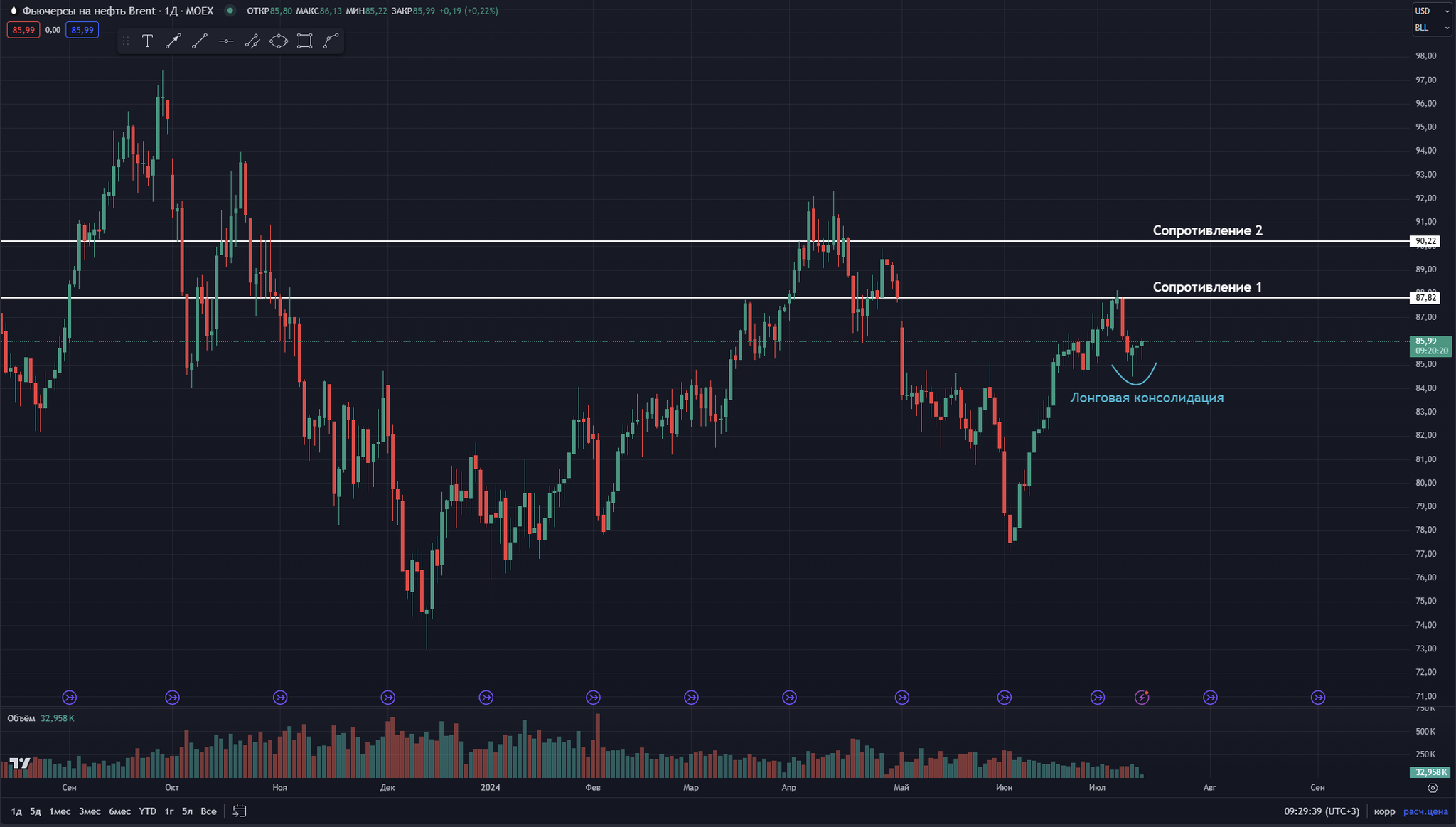Toggle the корр adjustment option
This screenshot has height=827, width=1456.
(1384, 811)
